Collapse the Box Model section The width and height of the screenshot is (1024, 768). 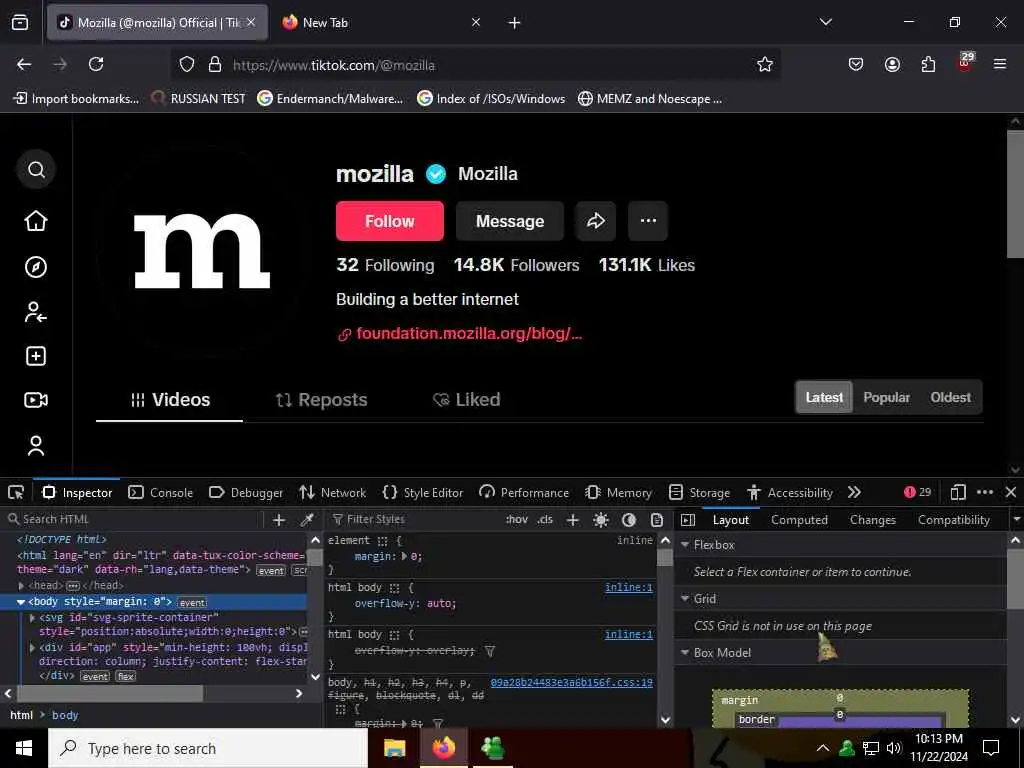click(x=685, y=652)
